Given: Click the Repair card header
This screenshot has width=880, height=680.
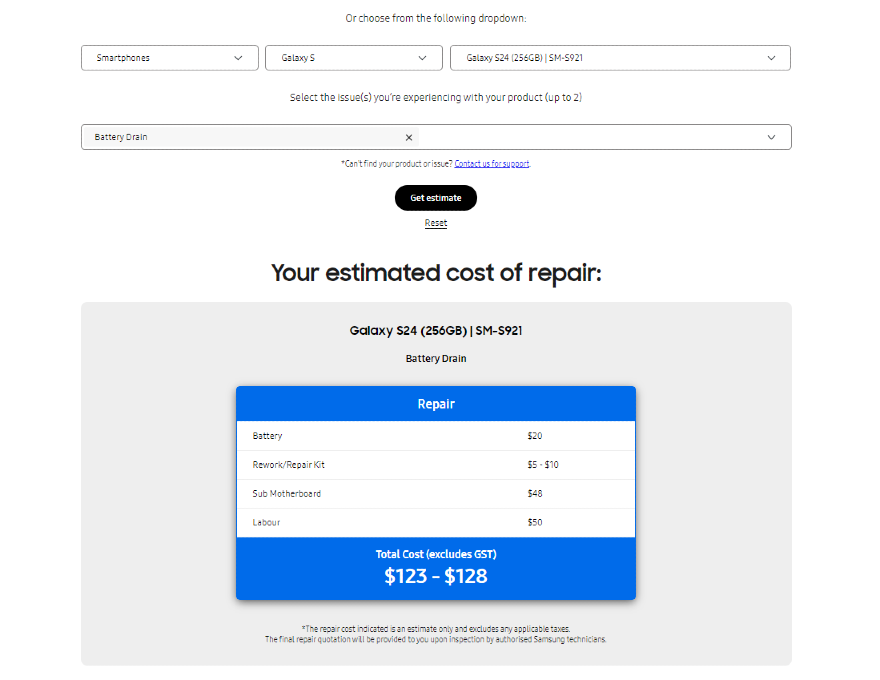Looking at the screenshot, I should pos(436,404).
